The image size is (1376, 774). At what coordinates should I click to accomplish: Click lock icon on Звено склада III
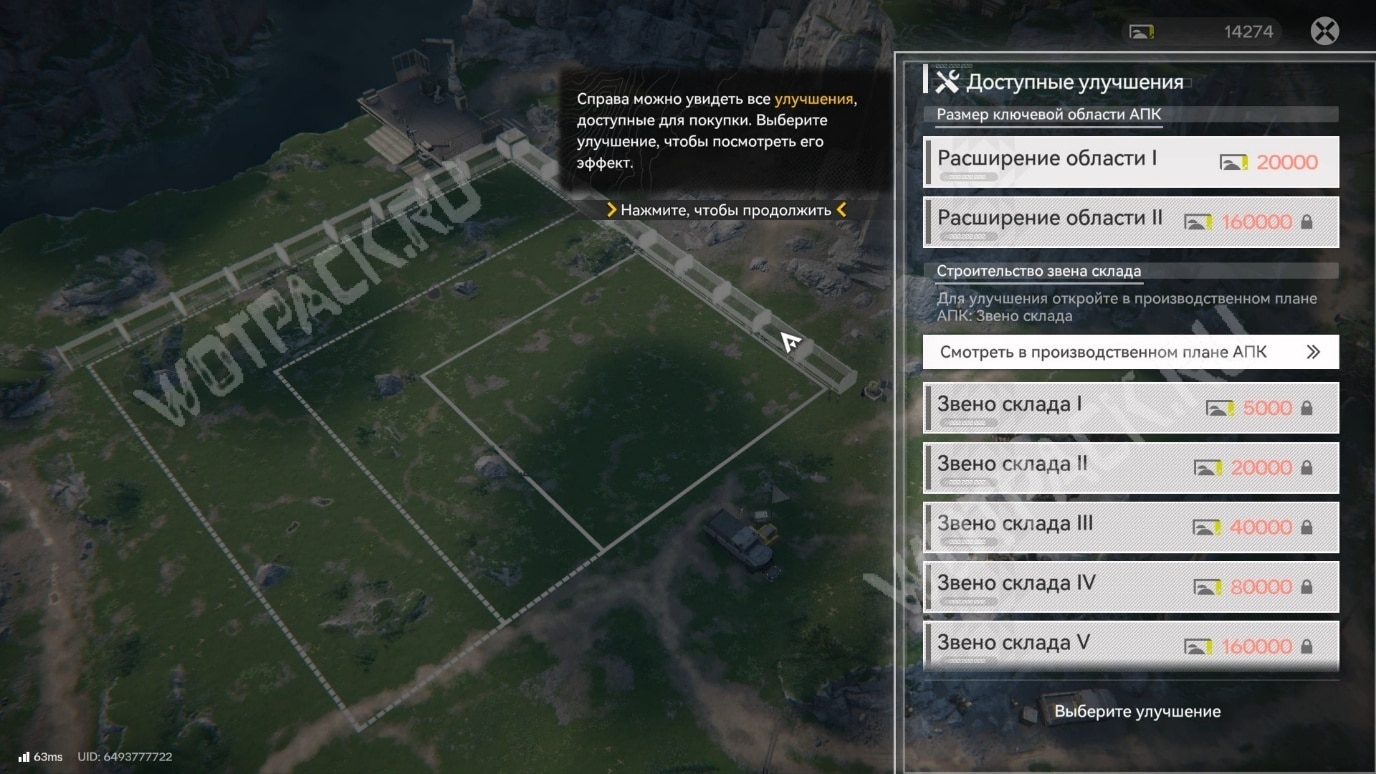click(x=1306, y=527)
